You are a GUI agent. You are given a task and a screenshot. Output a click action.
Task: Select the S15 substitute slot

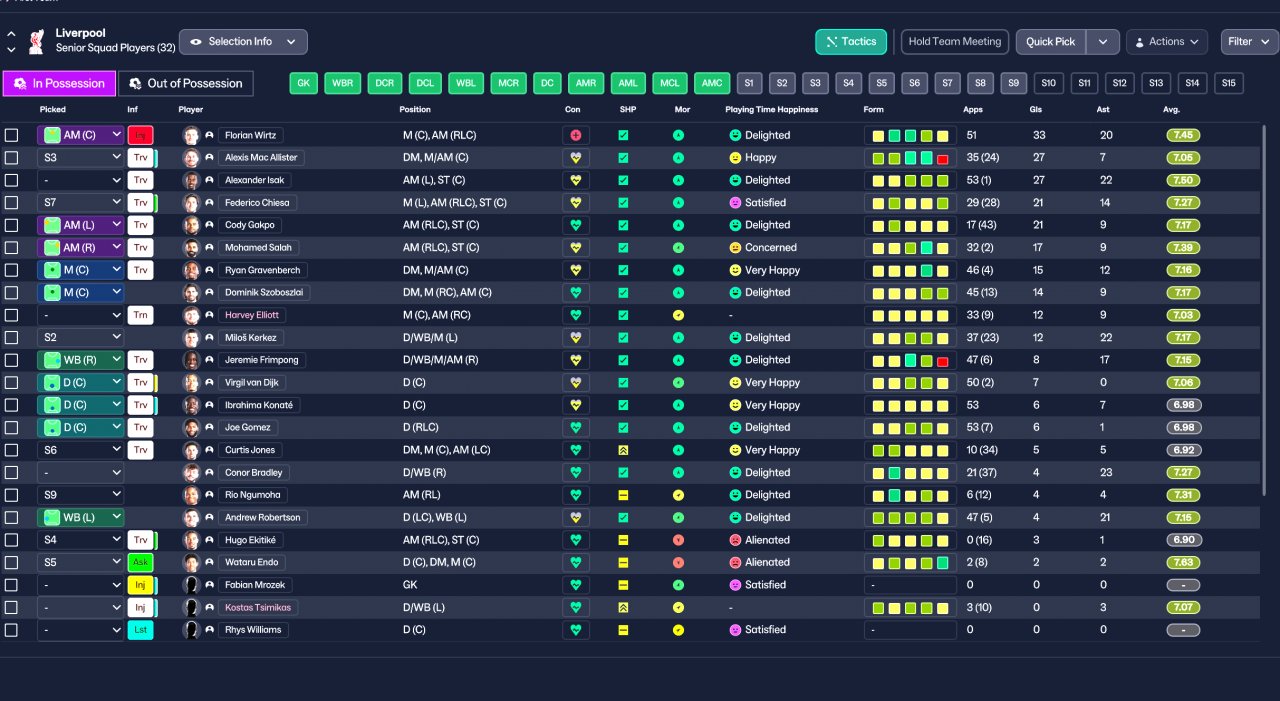[x=1228, y=83]
